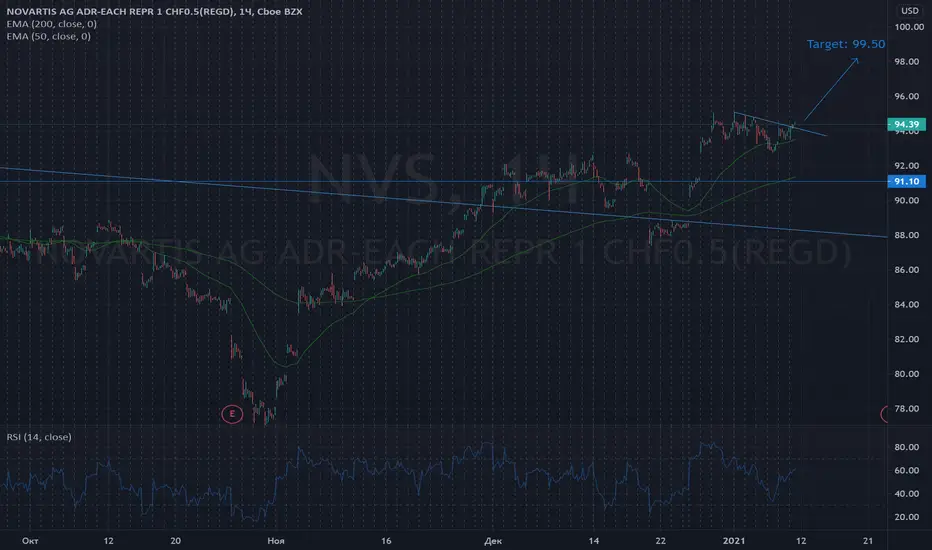This screenshot has height=550, width=932.
Task: Click the RSI 20.00 scale label
Action: pyautogui.click(x=907, y=517)
